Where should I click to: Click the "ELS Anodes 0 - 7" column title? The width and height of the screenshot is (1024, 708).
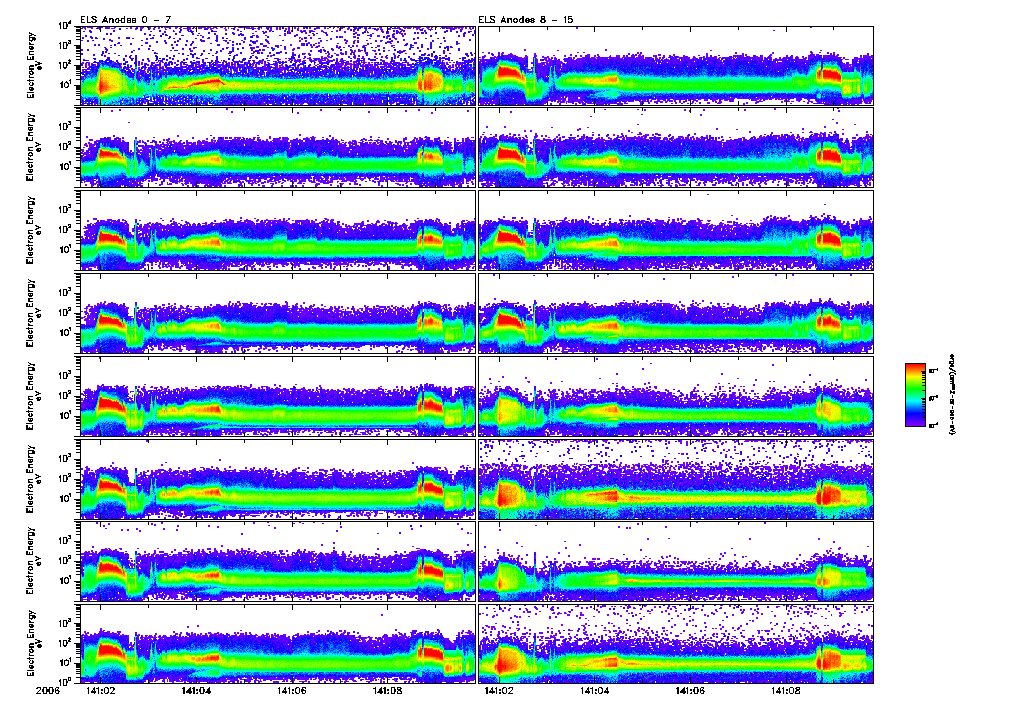(x=126, y=20)
